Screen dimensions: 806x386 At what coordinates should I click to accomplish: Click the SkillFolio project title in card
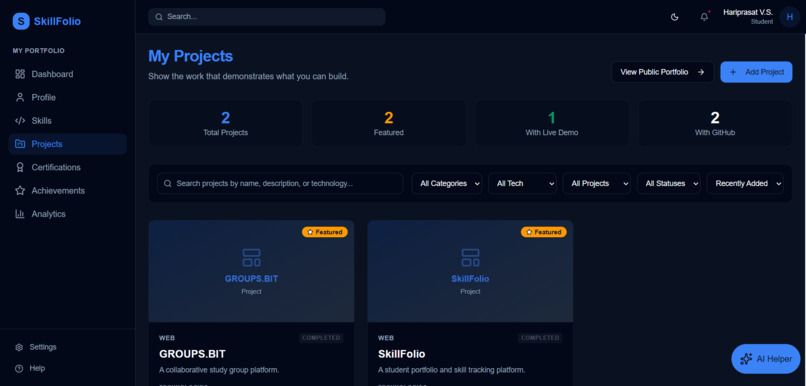pos(401,354)
